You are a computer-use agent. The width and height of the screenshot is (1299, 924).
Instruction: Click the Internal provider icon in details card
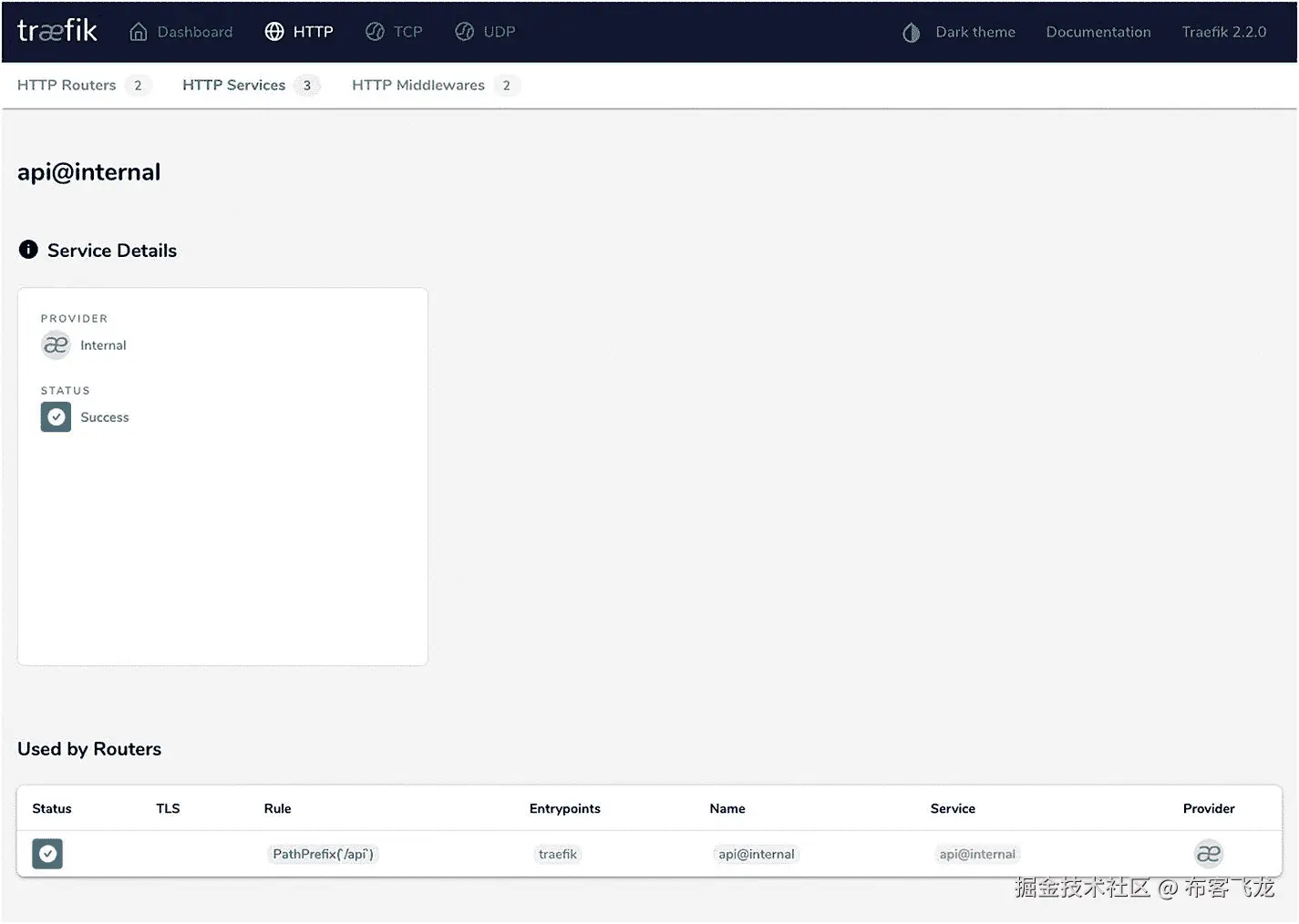56,345
